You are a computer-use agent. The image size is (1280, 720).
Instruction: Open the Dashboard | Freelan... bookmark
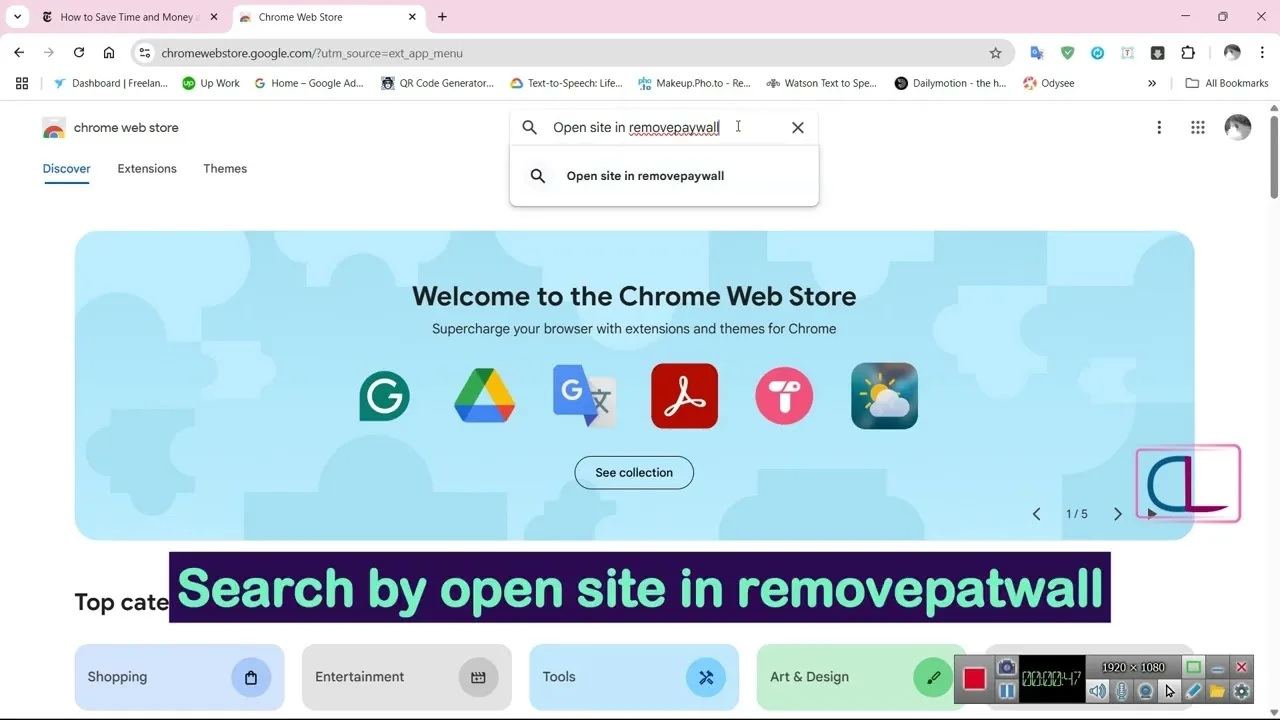tap(111, 83)
